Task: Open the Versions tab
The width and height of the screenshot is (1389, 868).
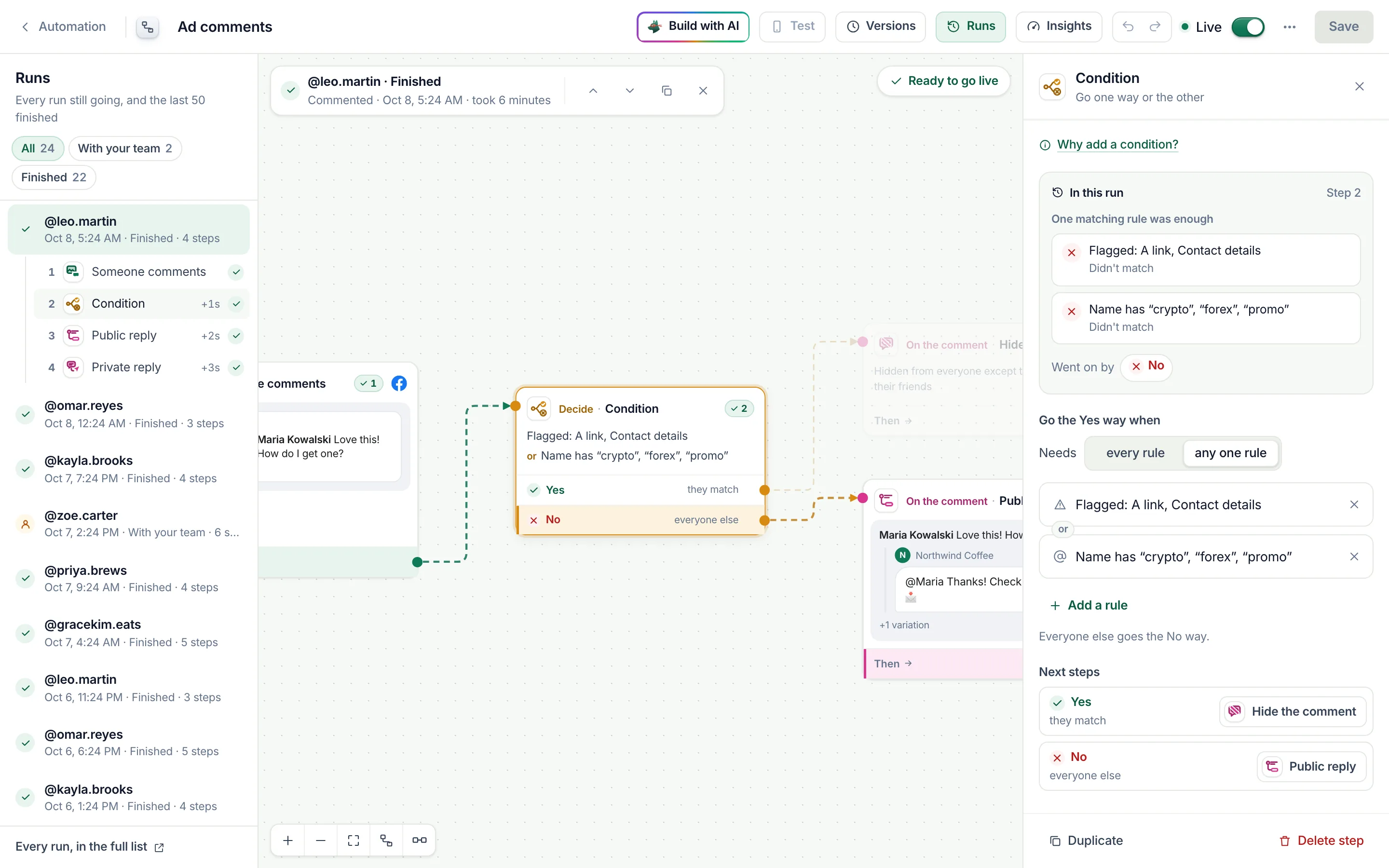Action: coord(881,27)
